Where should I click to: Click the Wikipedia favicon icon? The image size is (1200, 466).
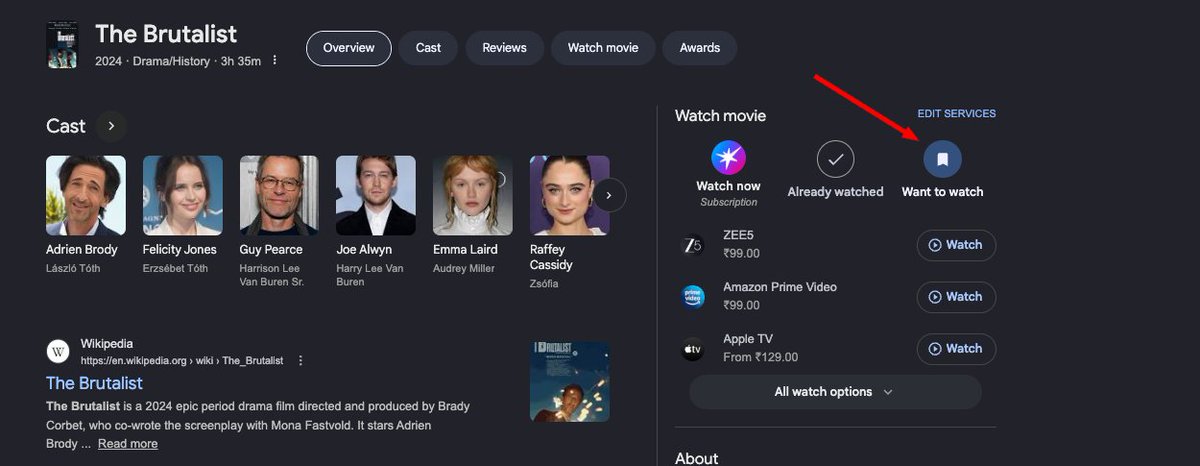tap(58, 352)
